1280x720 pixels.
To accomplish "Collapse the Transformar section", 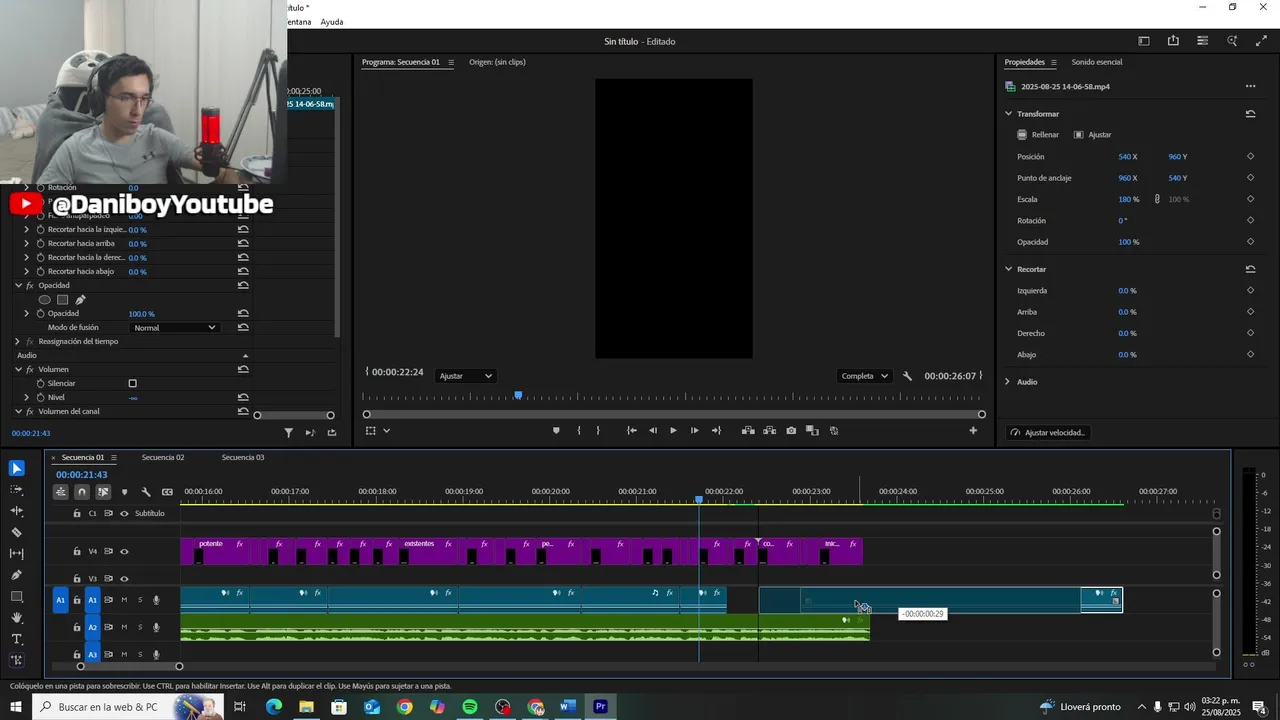I will tap(1008, 114).
